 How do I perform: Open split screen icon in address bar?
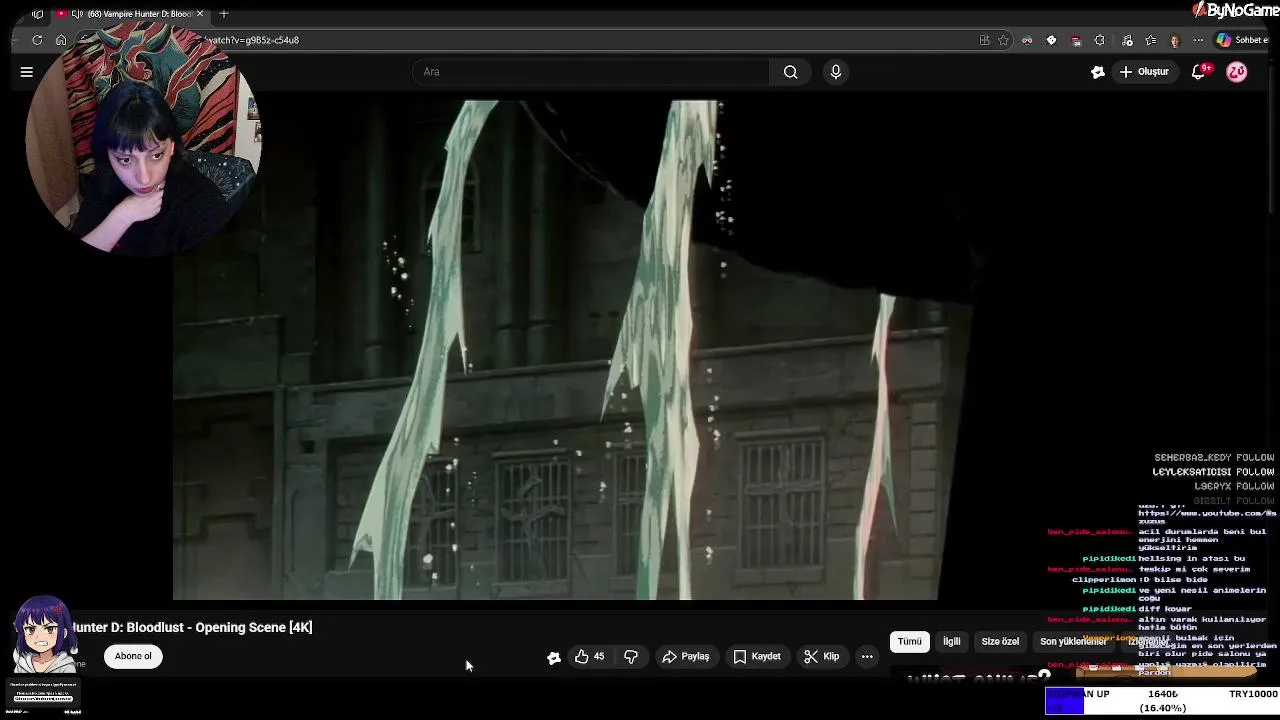(984, 40)
